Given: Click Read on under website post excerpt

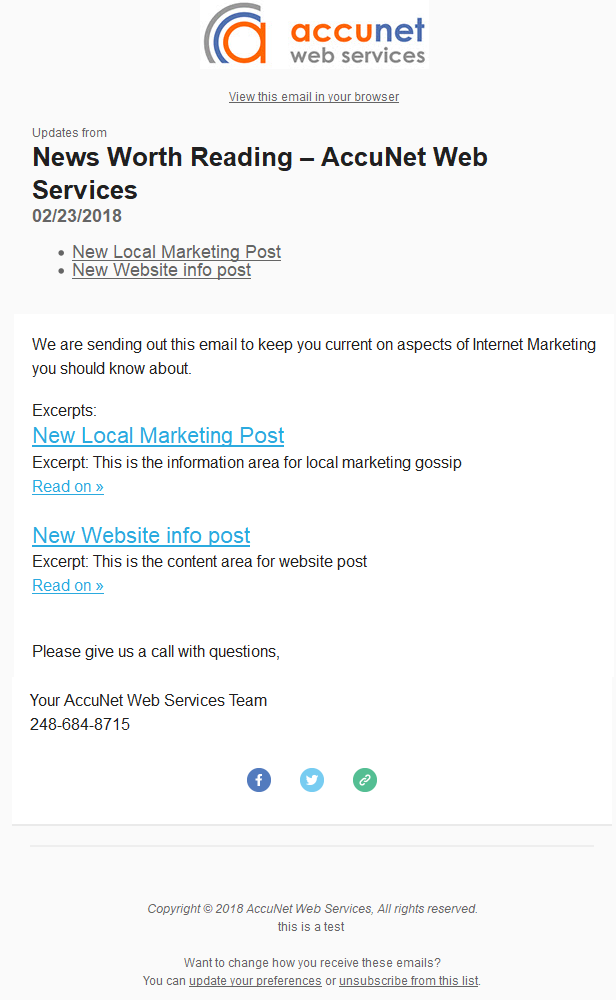Looking at the screenshot, I should [x=68, y=585].
